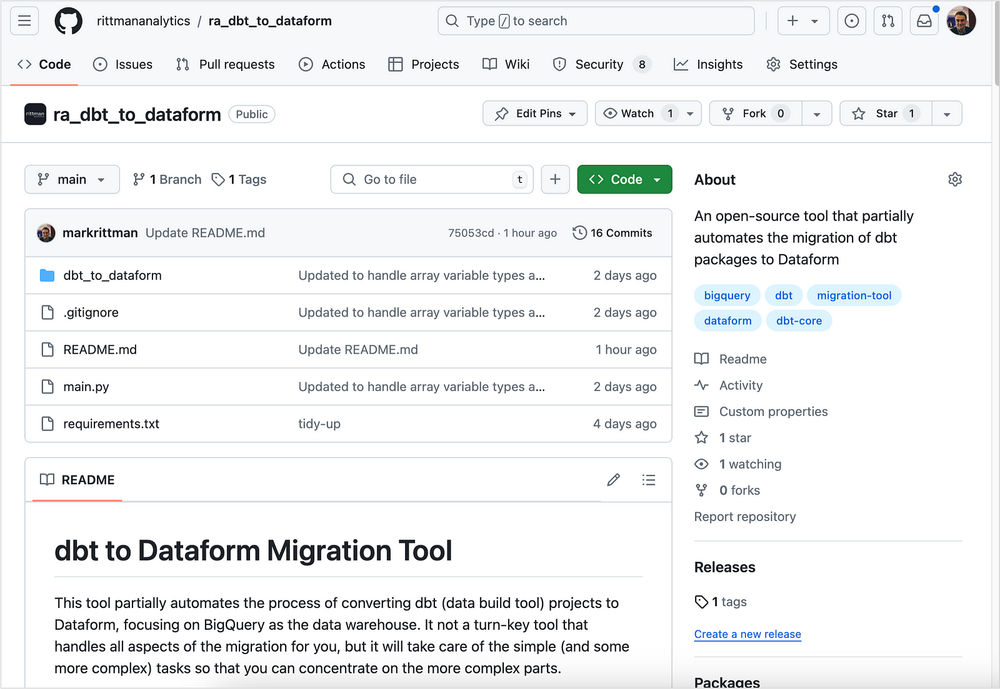Focus the Go to file field

pyautogui.click(x=432, y=179)
